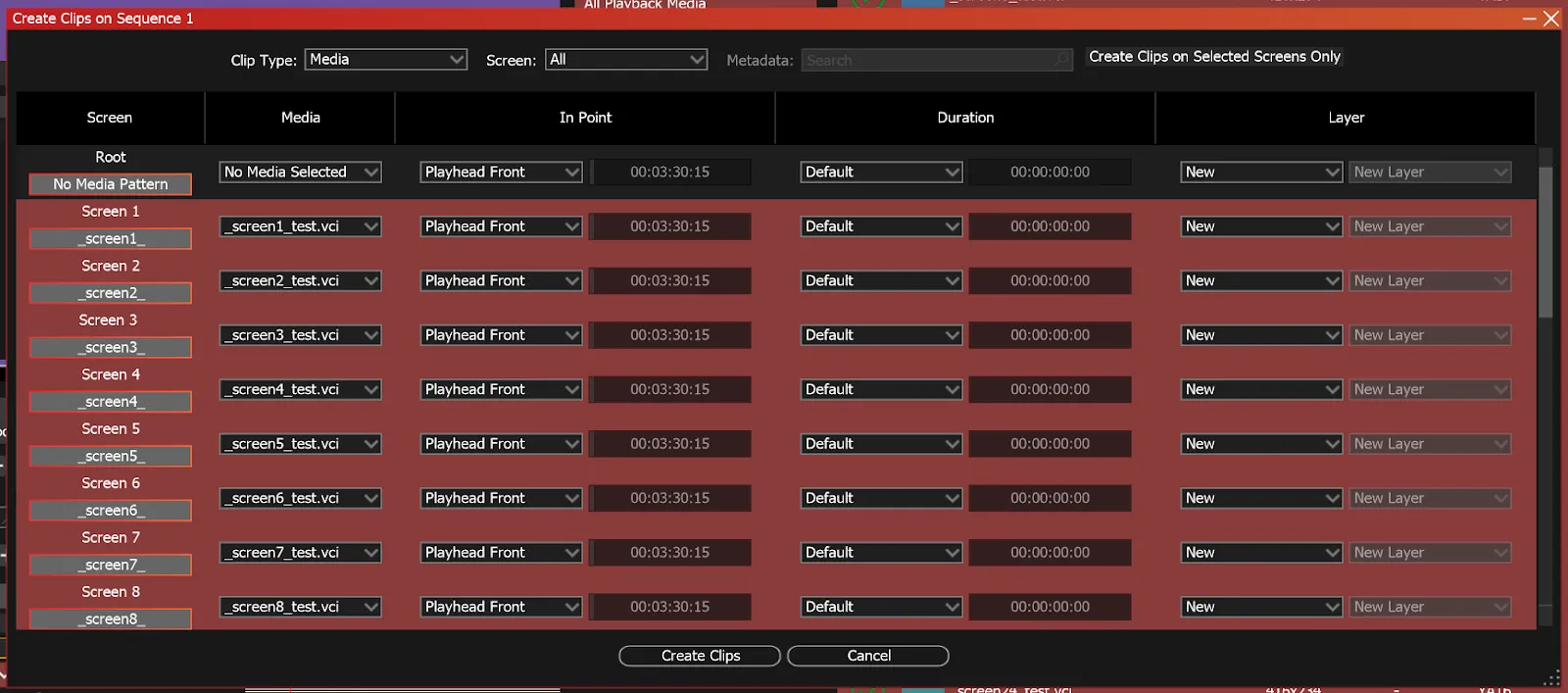Open the _screen1_test.vci media dropdown
The width and height of the screenshot is (1568, 693).
click(x=300, y=226)
